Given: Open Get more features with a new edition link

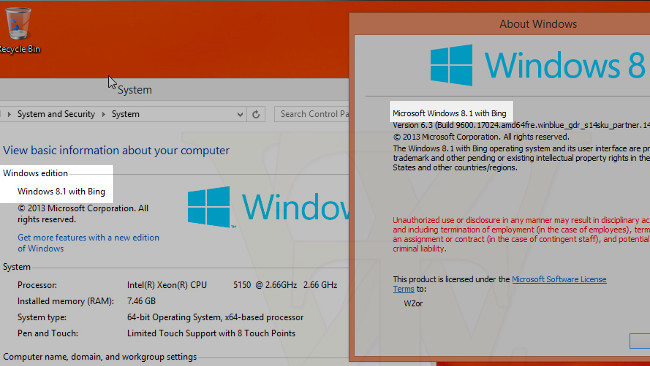Looking at the screenshot, I should click(88, 243).
